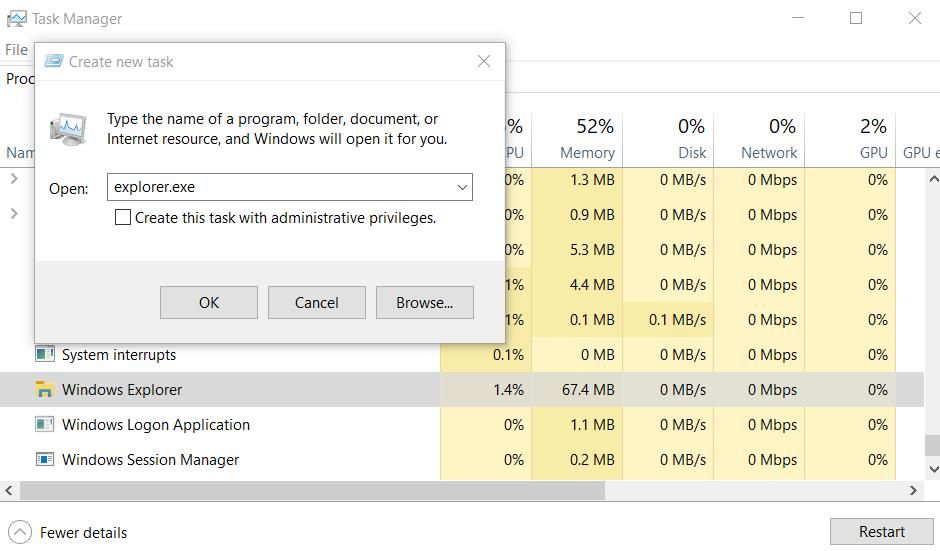940x551 pixels.
Task: Click the 1.3 MB memory cell
Action: pyautogui.click(x=577, y=180)
